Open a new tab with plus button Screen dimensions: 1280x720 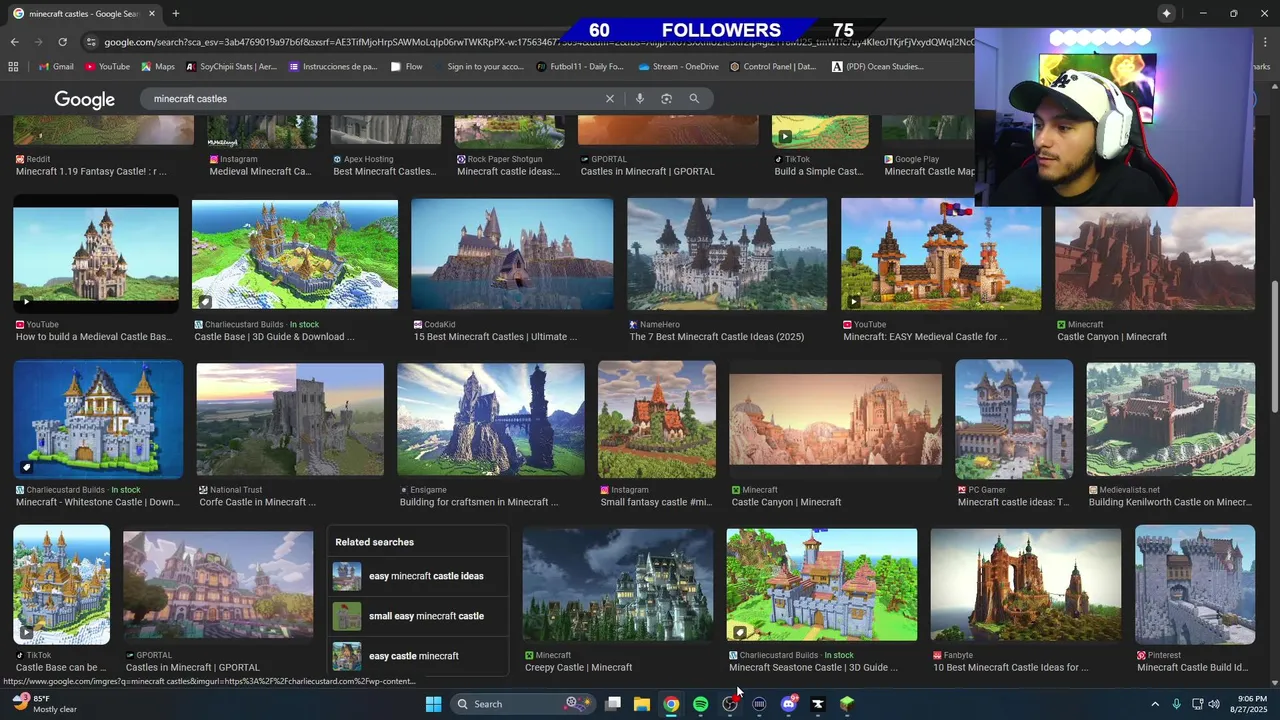pyautogui.click(x=176, y=14)
